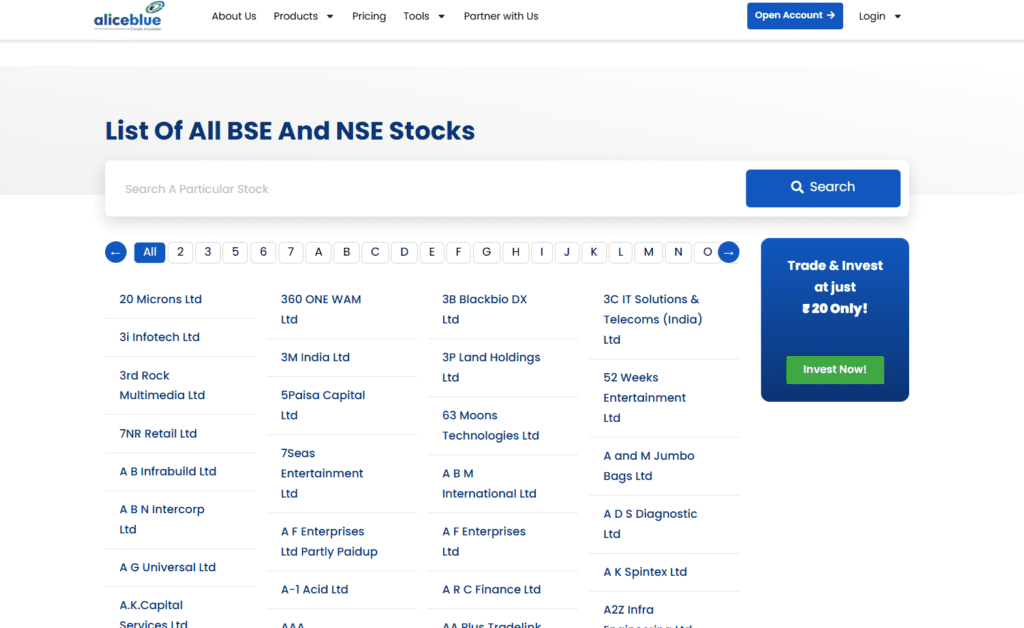This screenshot has width=1024, height=628.
Task: Click the right arrow pagination button
Action: pos(729,252)
